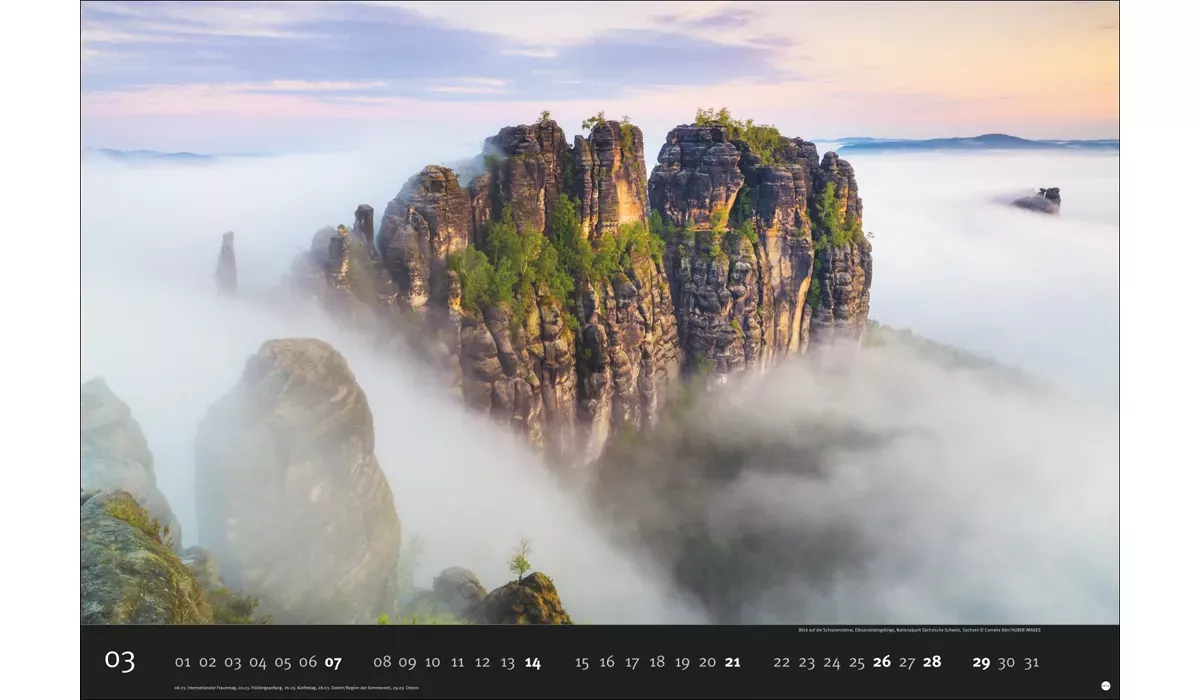Select date 04 in the calendar strip
Screen dimensions: 1200x700
point(257,662)
